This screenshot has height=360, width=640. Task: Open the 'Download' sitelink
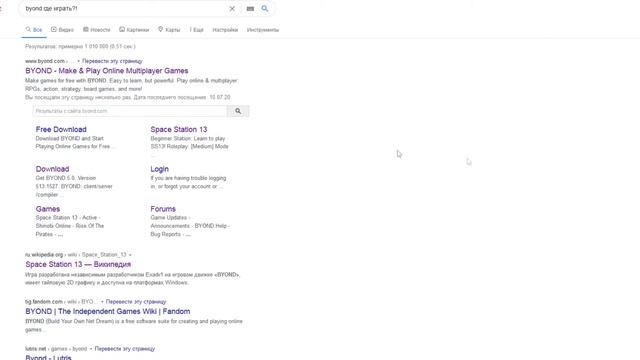click(x=52, y=169)
